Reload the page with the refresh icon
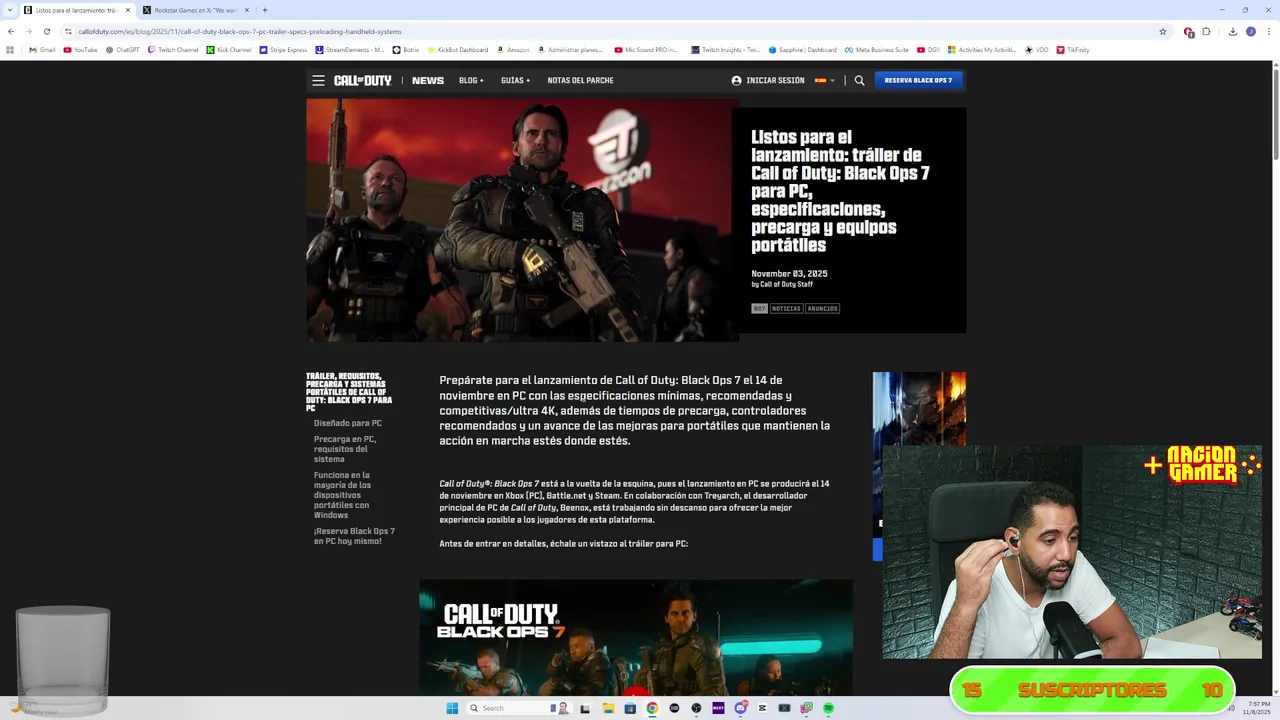This screenshot has height=720, width=1280. [x=46, y=31]
